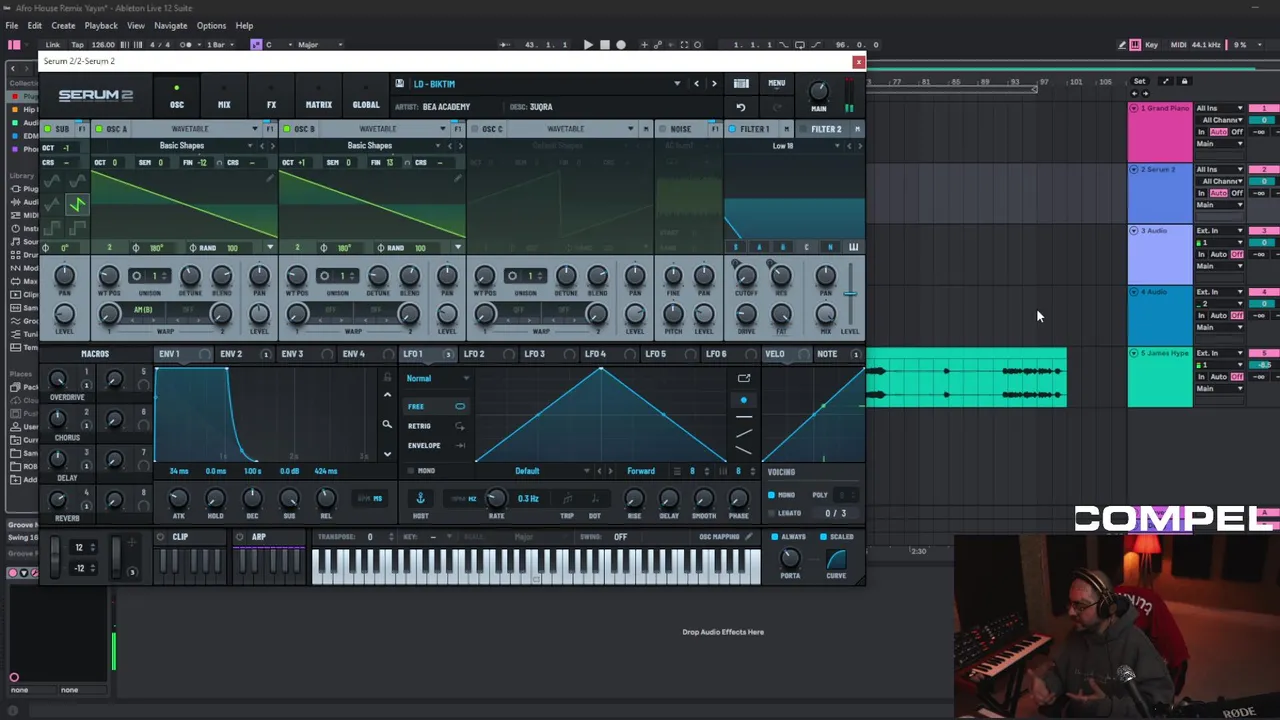Toggle the SUB oscillator on or off
1280x720 pixels.
tap(48, 129)
